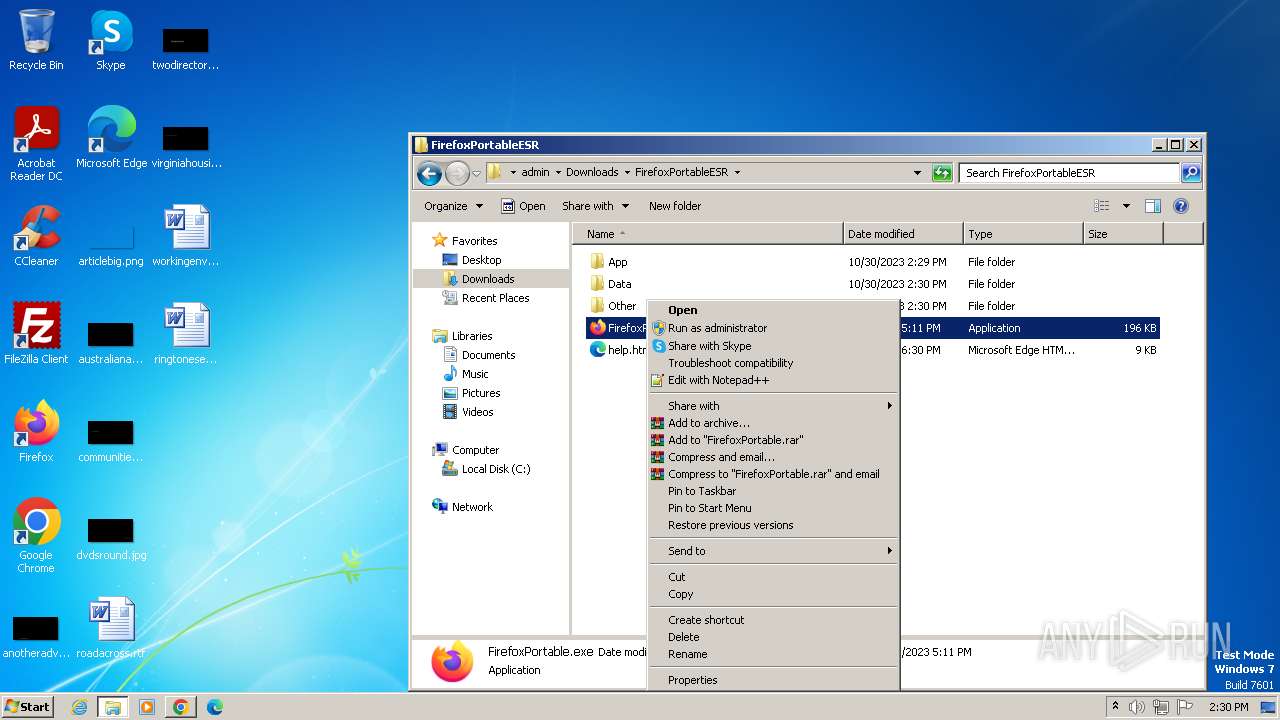Open Microsoft Edge from the taskbar
Screen dimensions: 1280x720
pos(215,707)
